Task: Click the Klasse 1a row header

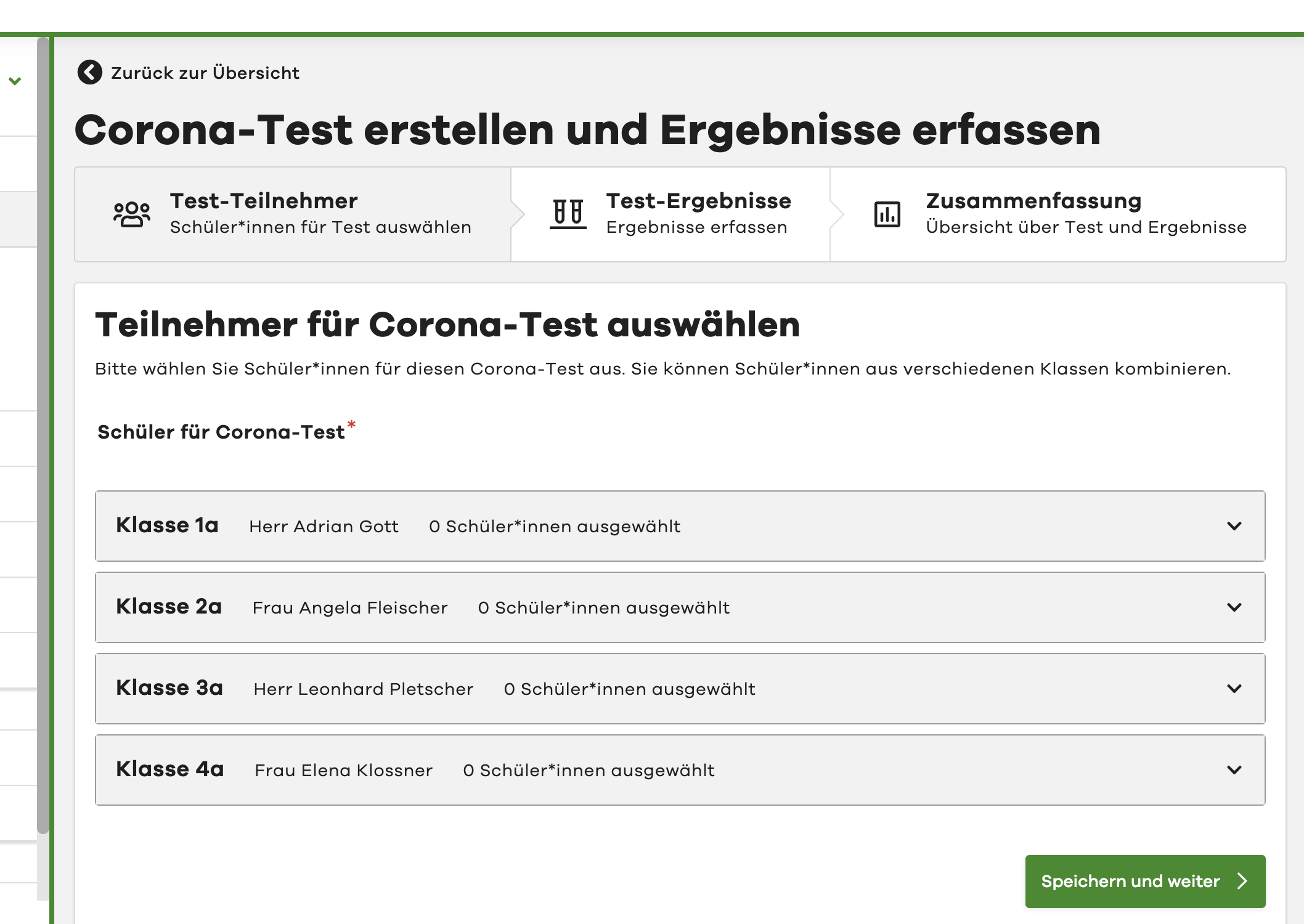Action: (168, 526)
